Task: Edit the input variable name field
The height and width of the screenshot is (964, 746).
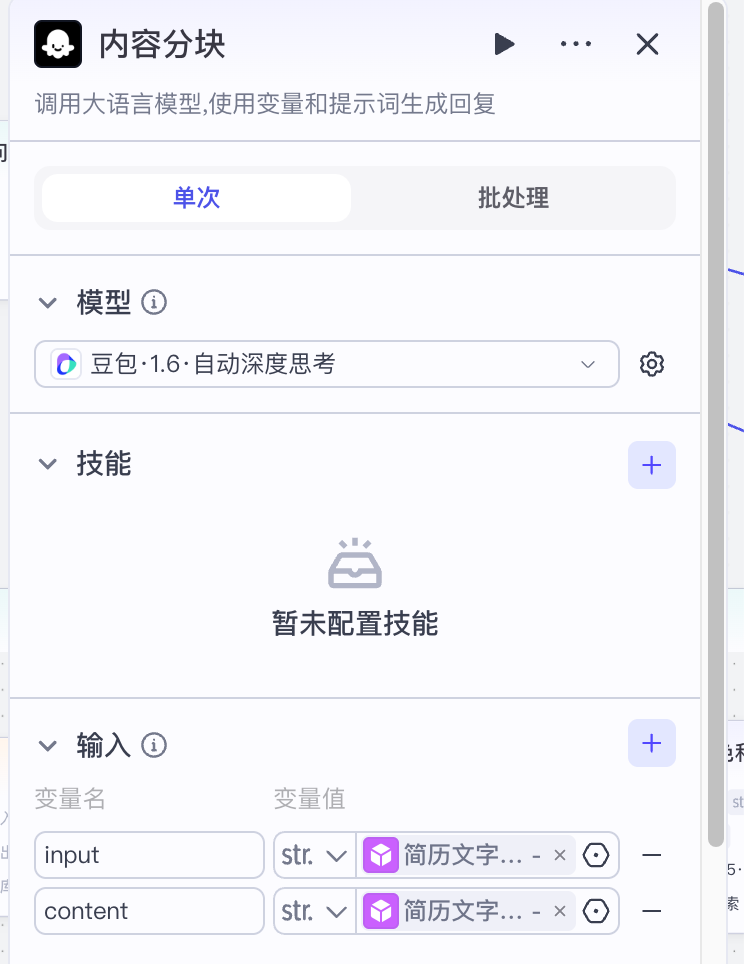Action: (149, 855)
